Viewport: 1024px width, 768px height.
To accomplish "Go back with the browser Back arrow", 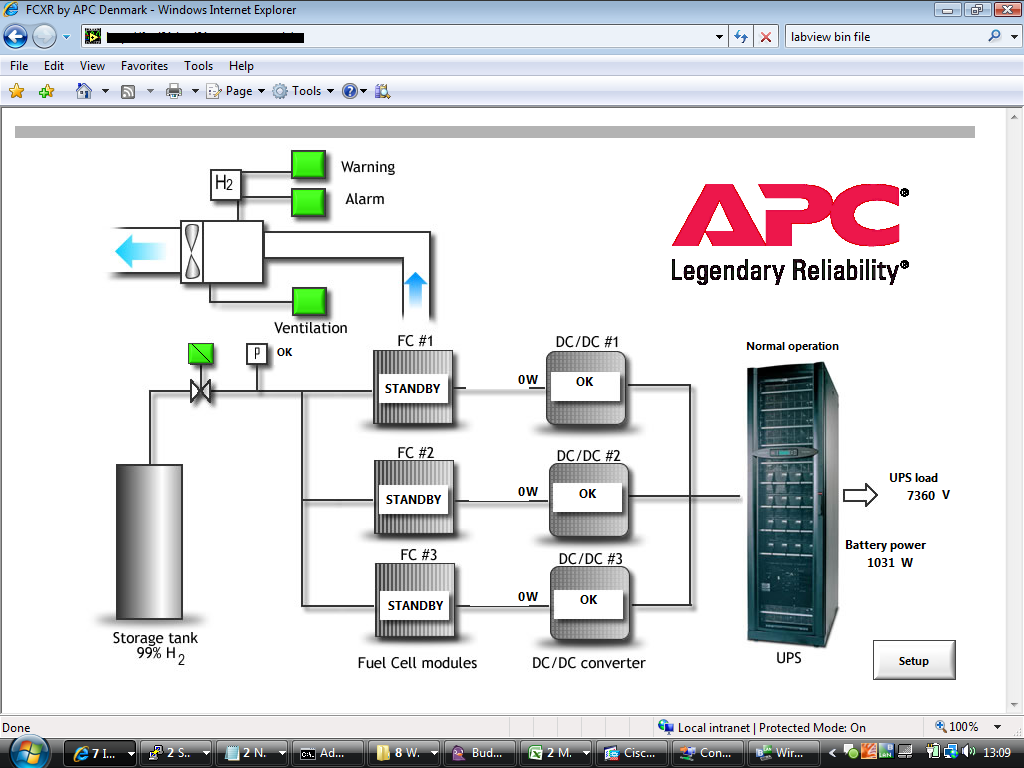I will coord(15,37).
